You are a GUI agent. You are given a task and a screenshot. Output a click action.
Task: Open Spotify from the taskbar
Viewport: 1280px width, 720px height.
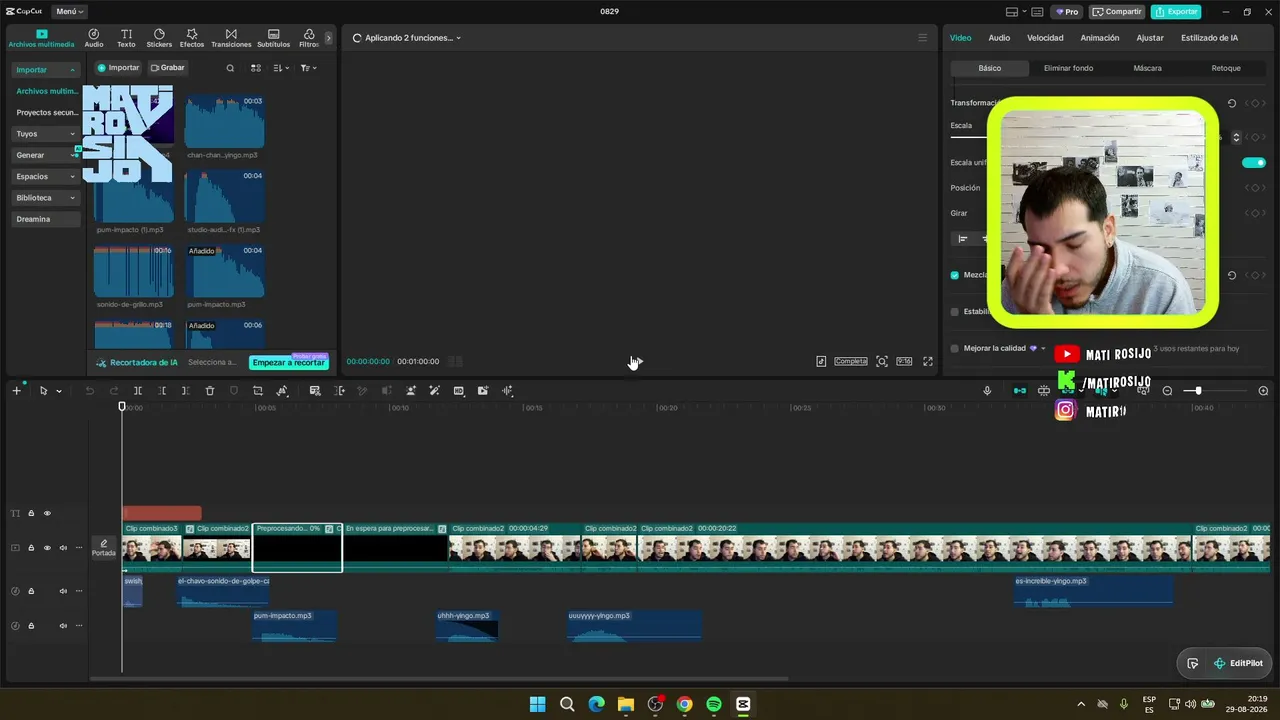[x=714, y=704]
